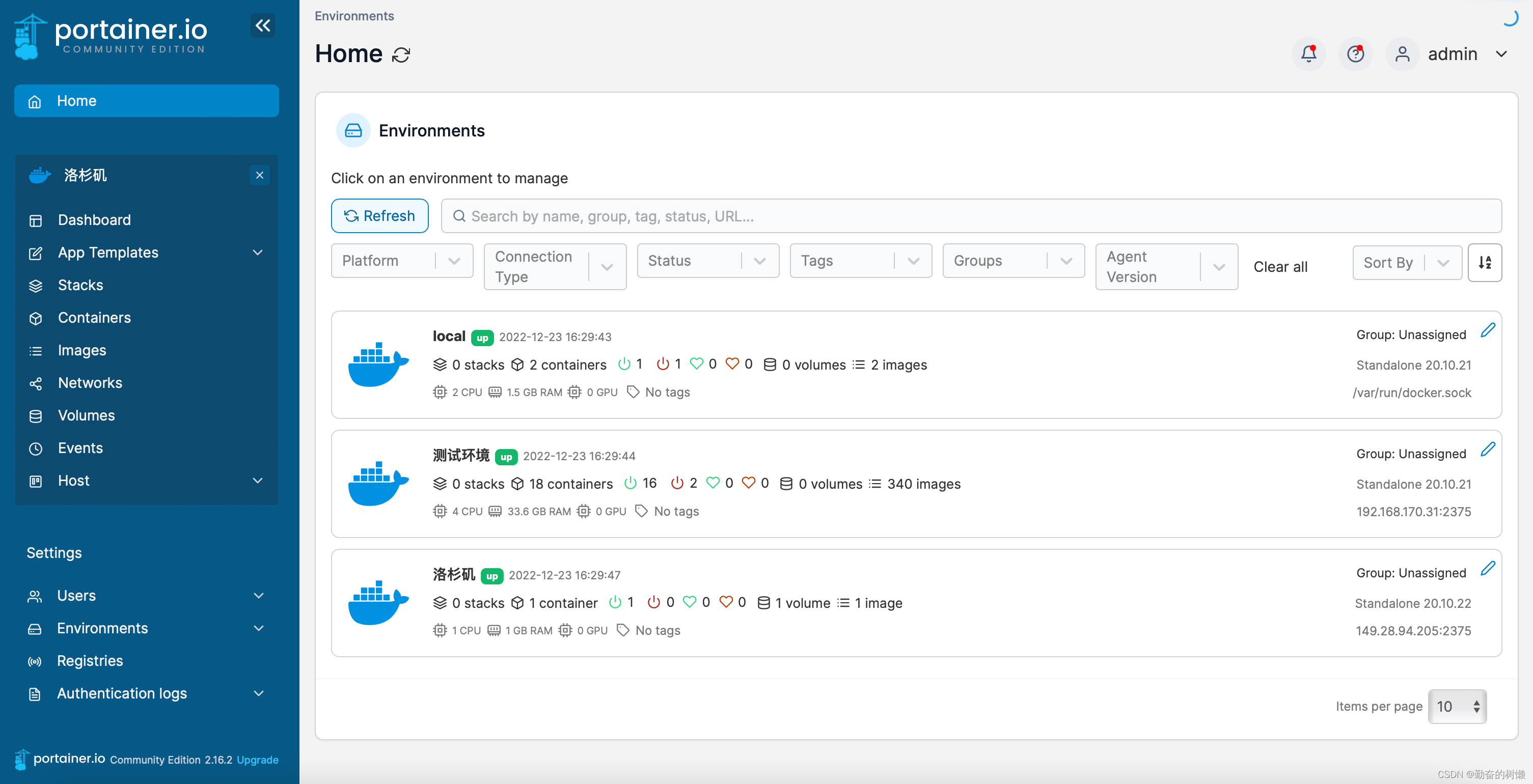Open the Stacks section icon

(x=36, y=286)
